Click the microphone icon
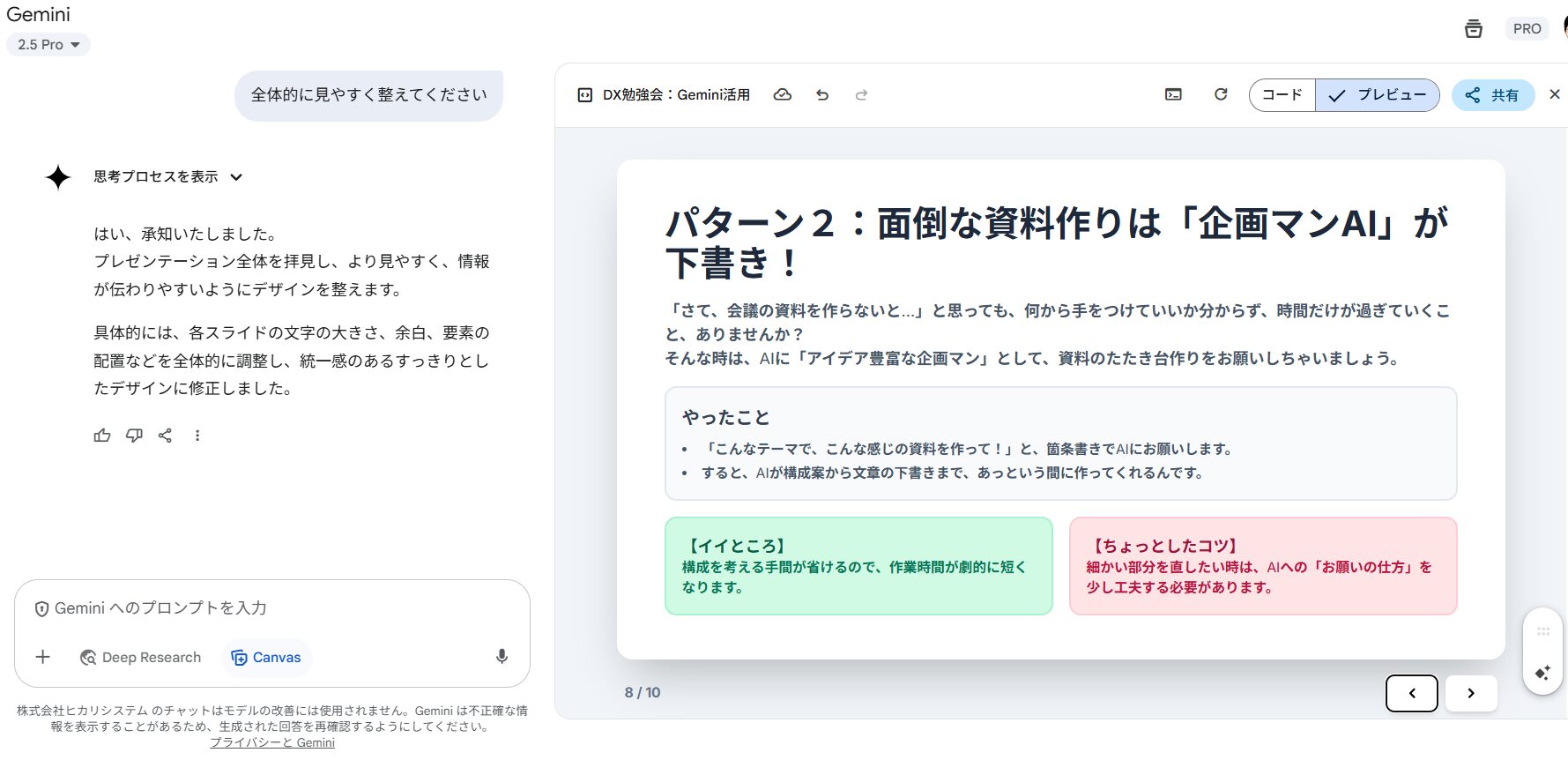The image size is (1568, 760). (502, 657)
